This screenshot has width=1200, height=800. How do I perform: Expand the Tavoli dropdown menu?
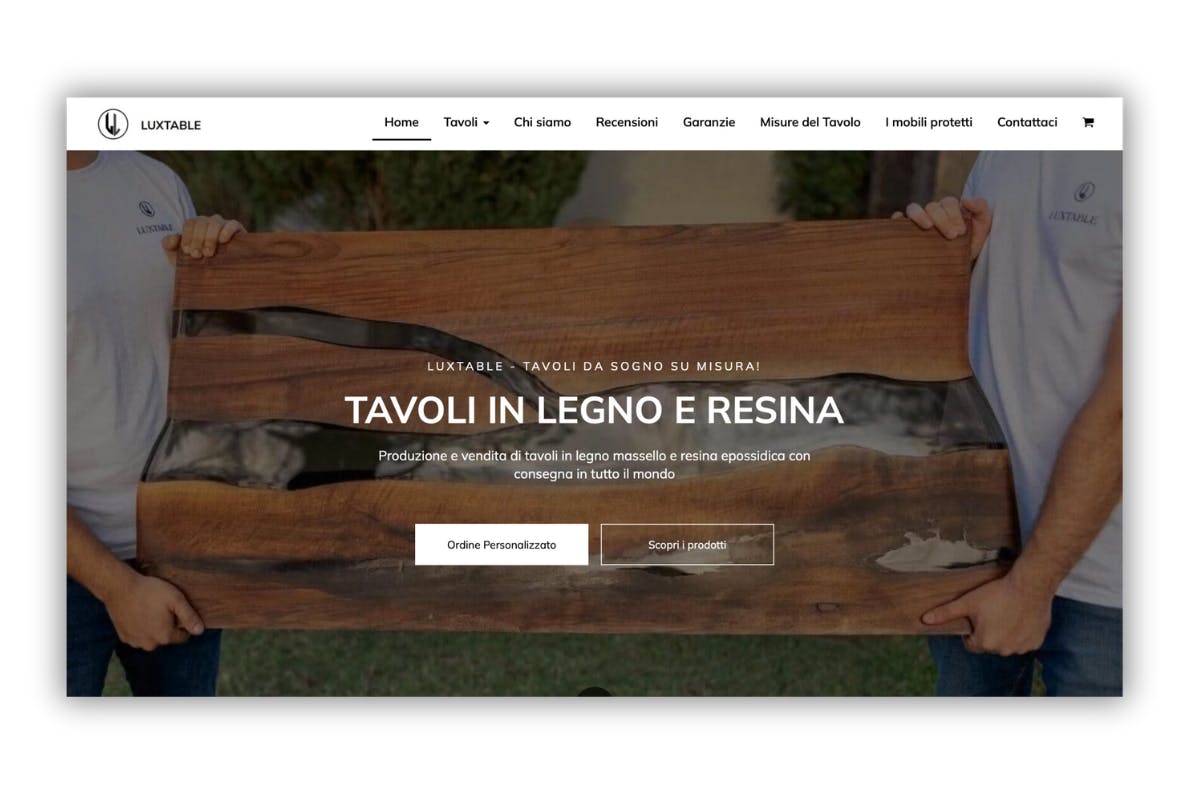[466, 122]
